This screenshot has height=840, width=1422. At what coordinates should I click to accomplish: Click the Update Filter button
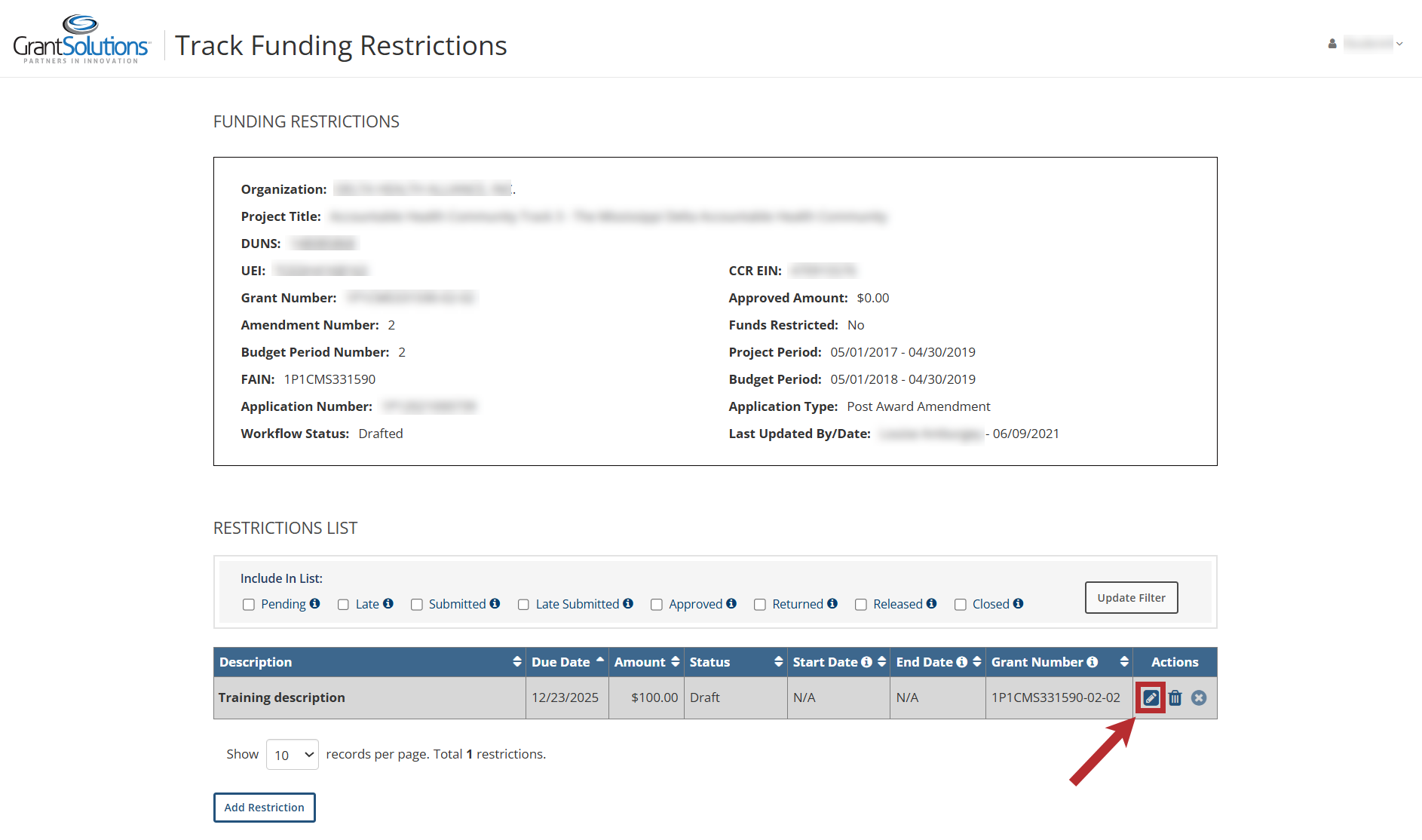click(x=1131, y=598)
